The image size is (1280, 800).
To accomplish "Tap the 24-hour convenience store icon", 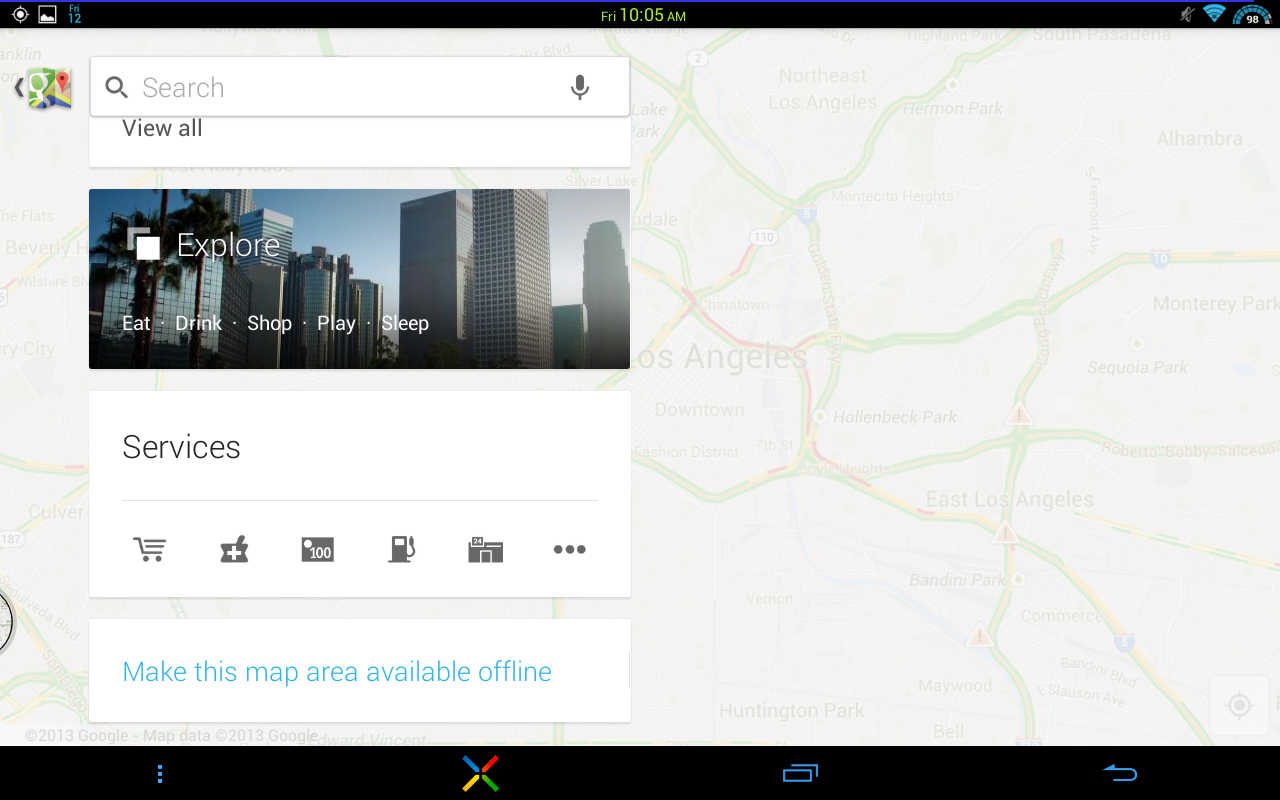I will point(486,549).
